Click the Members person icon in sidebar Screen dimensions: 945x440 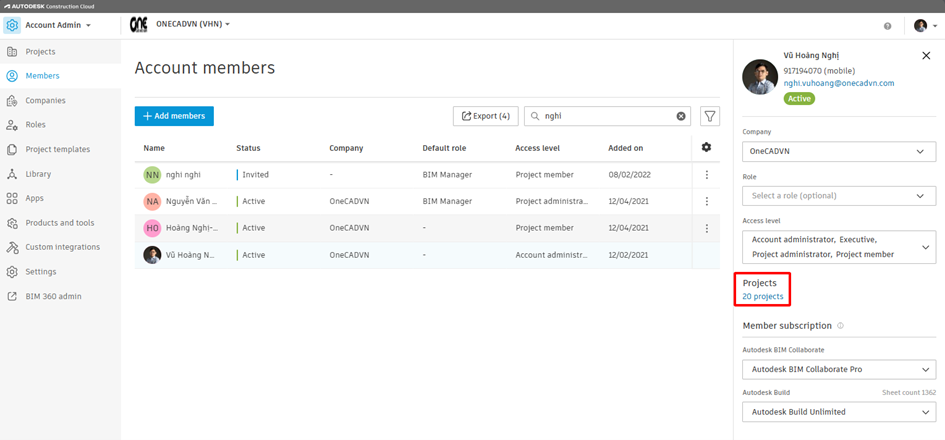(x=11, y=76)
